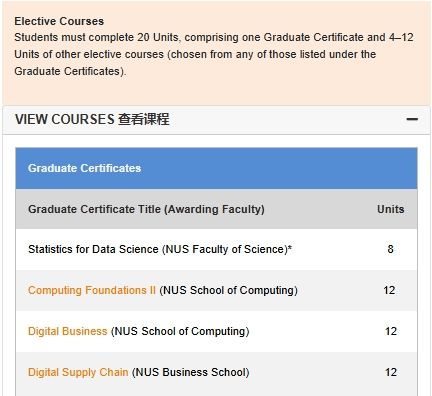
Task: Click the Chinese text 查看课程 in header
Action: pos(144,119)
